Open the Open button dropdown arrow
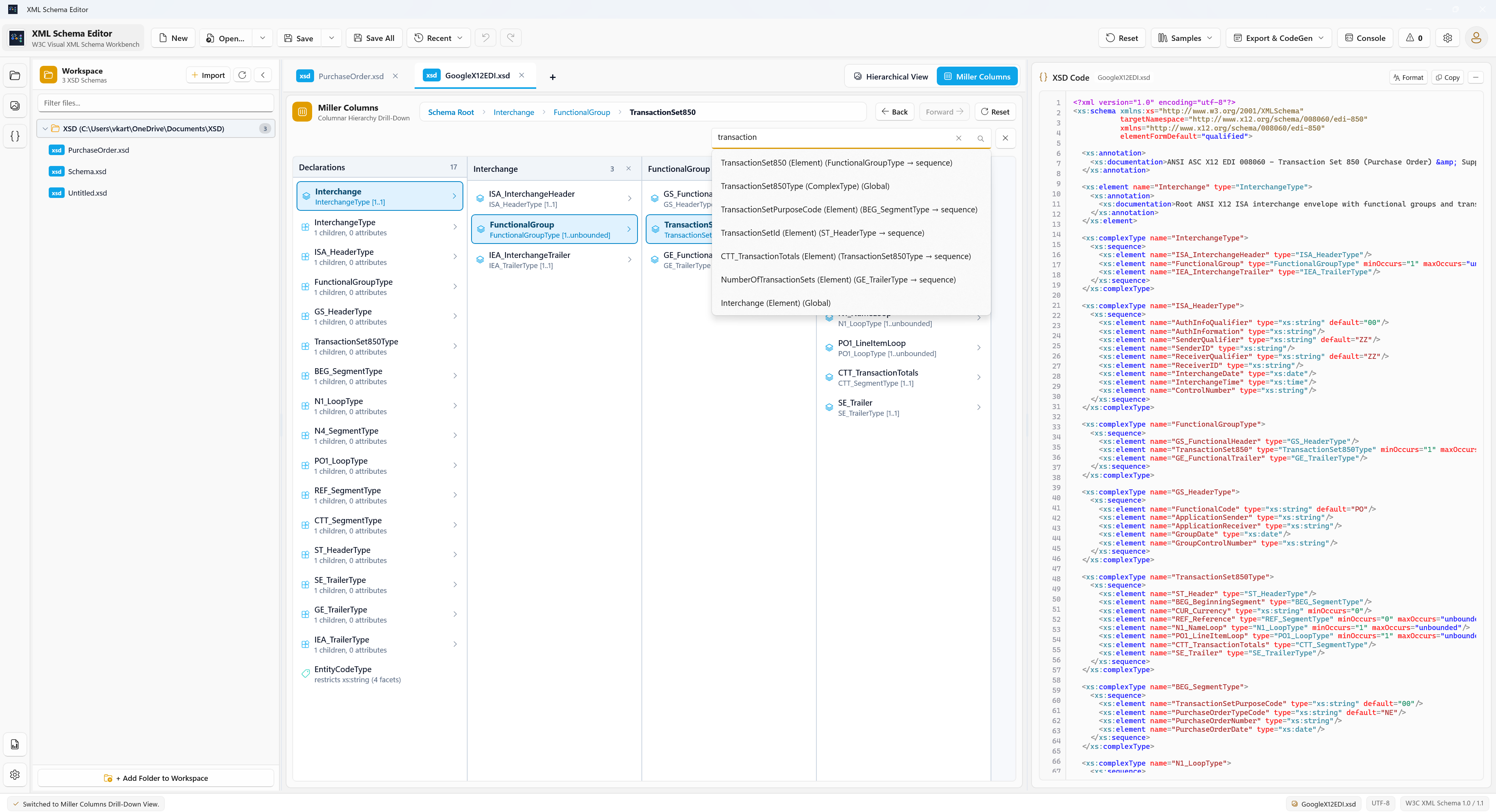 (x=263, y=38)
